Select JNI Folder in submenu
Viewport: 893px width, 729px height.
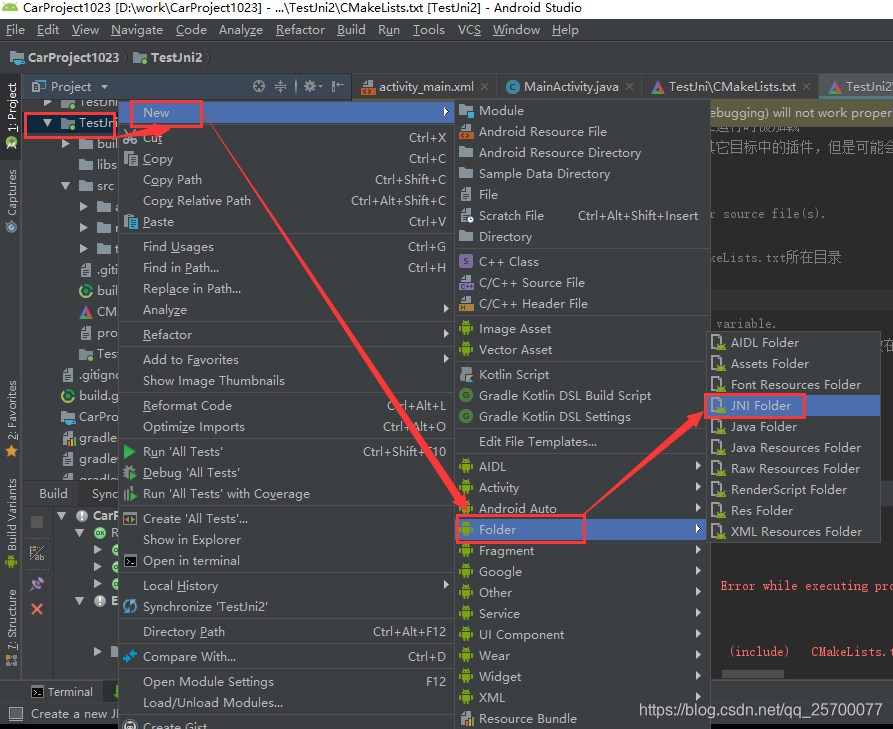pos(793,406)
